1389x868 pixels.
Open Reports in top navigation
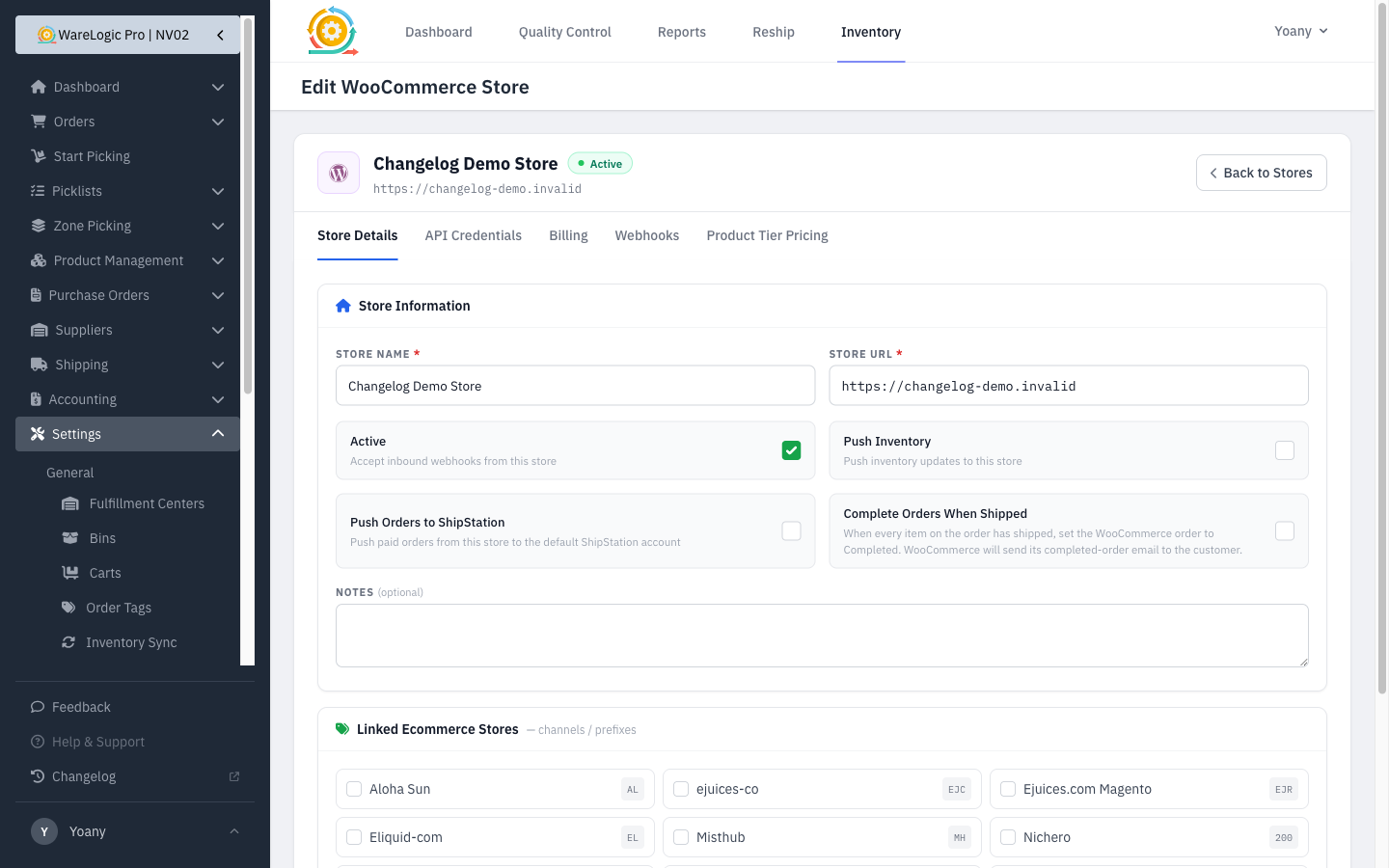(682, 32)
